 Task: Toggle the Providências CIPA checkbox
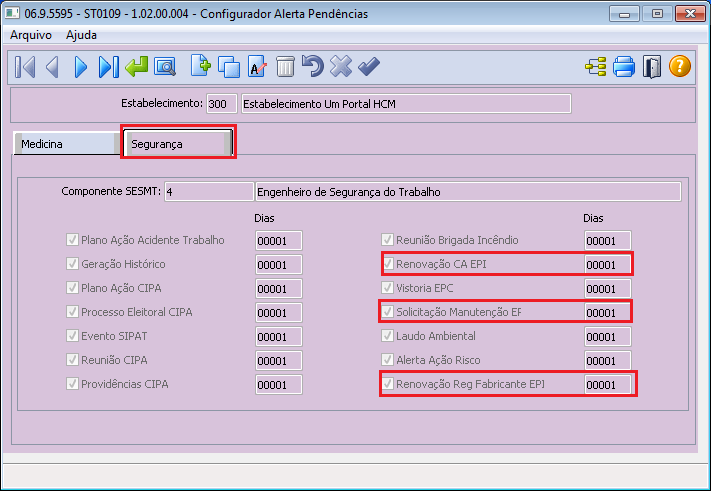(x=72, y=384)
